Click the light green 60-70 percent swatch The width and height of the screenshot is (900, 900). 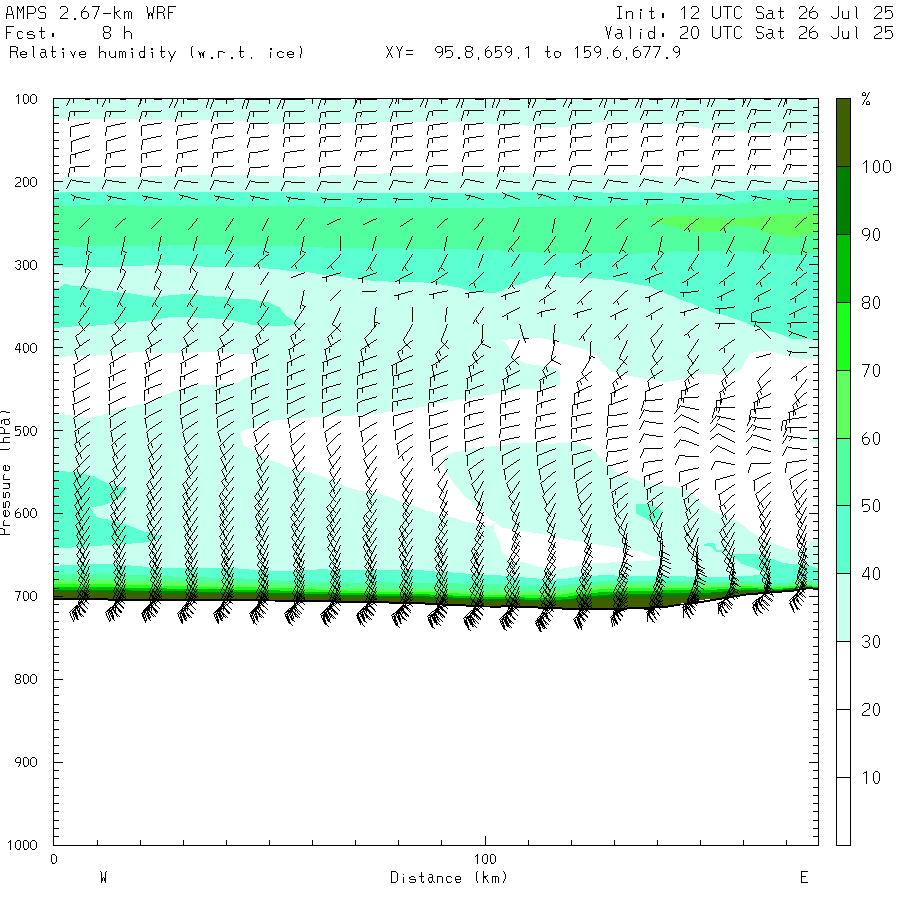pos(843,405)
